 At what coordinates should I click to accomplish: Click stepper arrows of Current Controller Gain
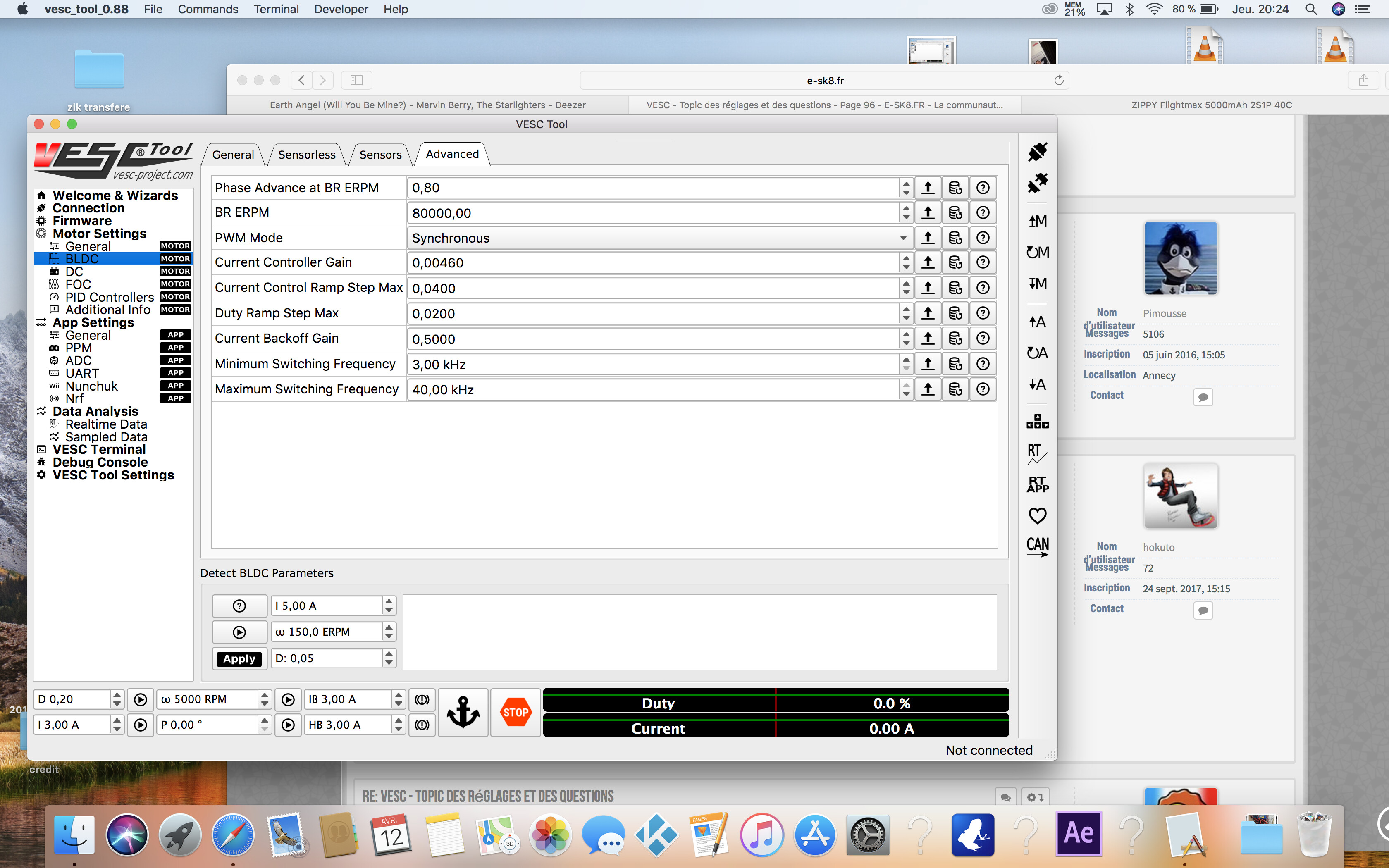click(906, 263)
